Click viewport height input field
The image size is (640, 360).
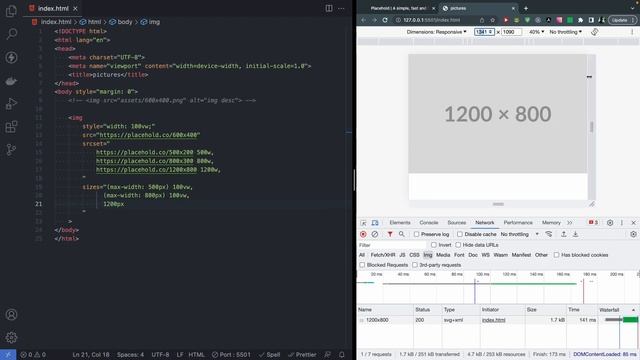(511, 32)
